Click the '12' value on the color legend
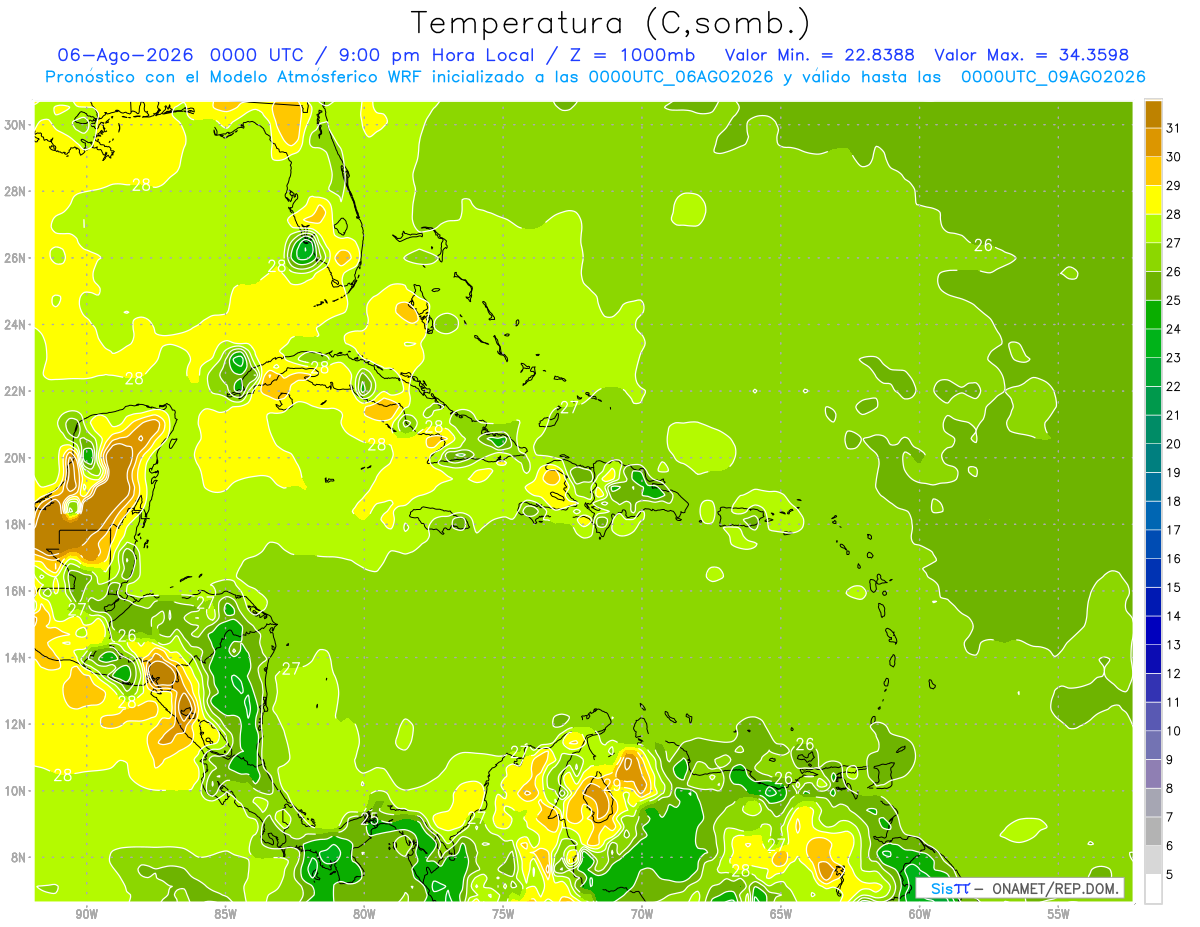The width and height of the screenshot is (1200, 927). (1174, 673)
